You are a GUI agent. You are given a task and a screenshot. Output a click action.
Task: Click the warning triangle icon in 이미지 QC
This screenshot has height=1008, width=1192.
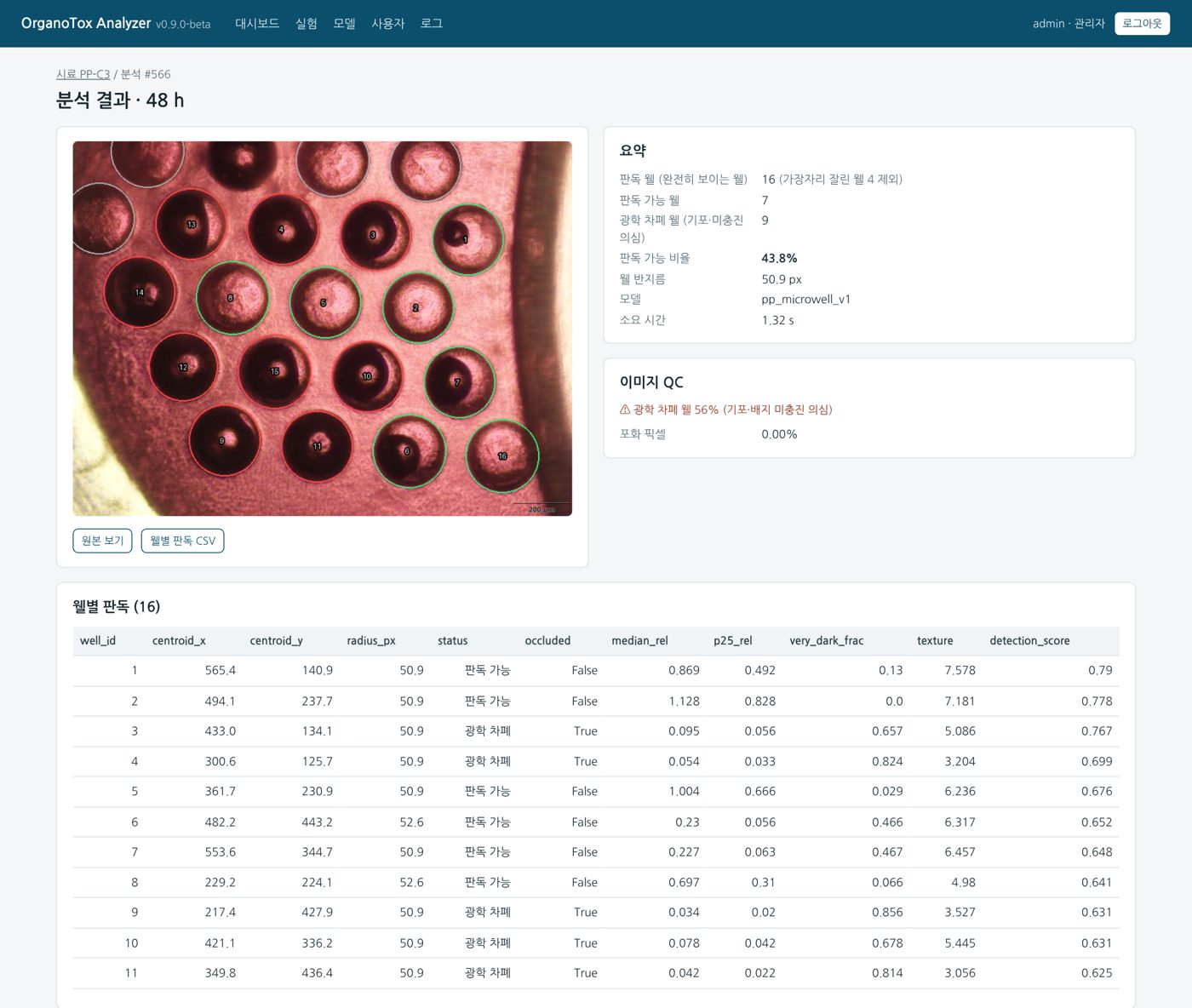tap(625, 409)
